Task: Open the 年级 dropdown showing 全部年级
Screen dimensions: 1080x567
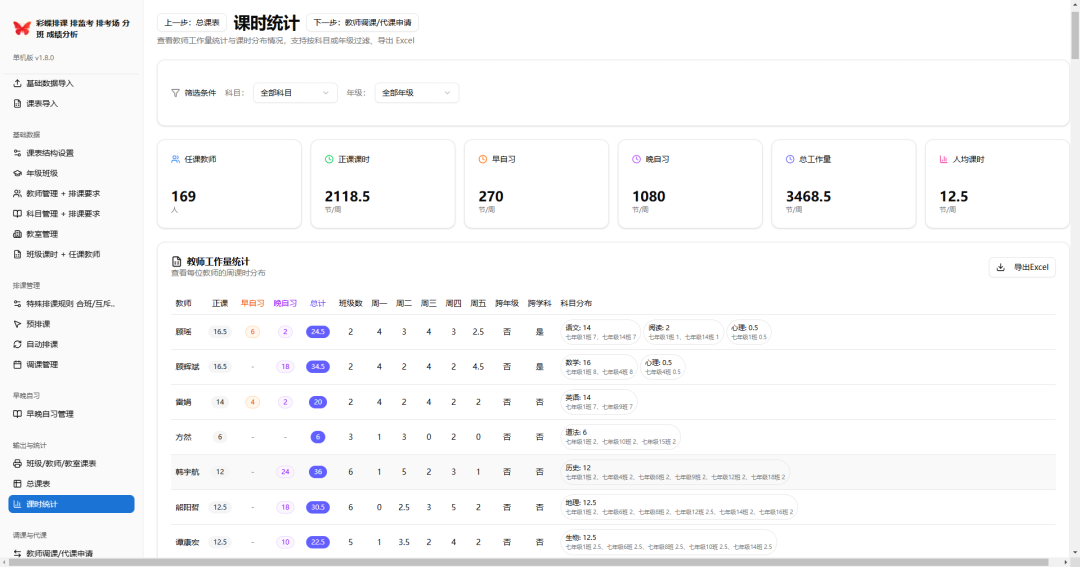Action: pyautogui.click(x=417, y=93)
